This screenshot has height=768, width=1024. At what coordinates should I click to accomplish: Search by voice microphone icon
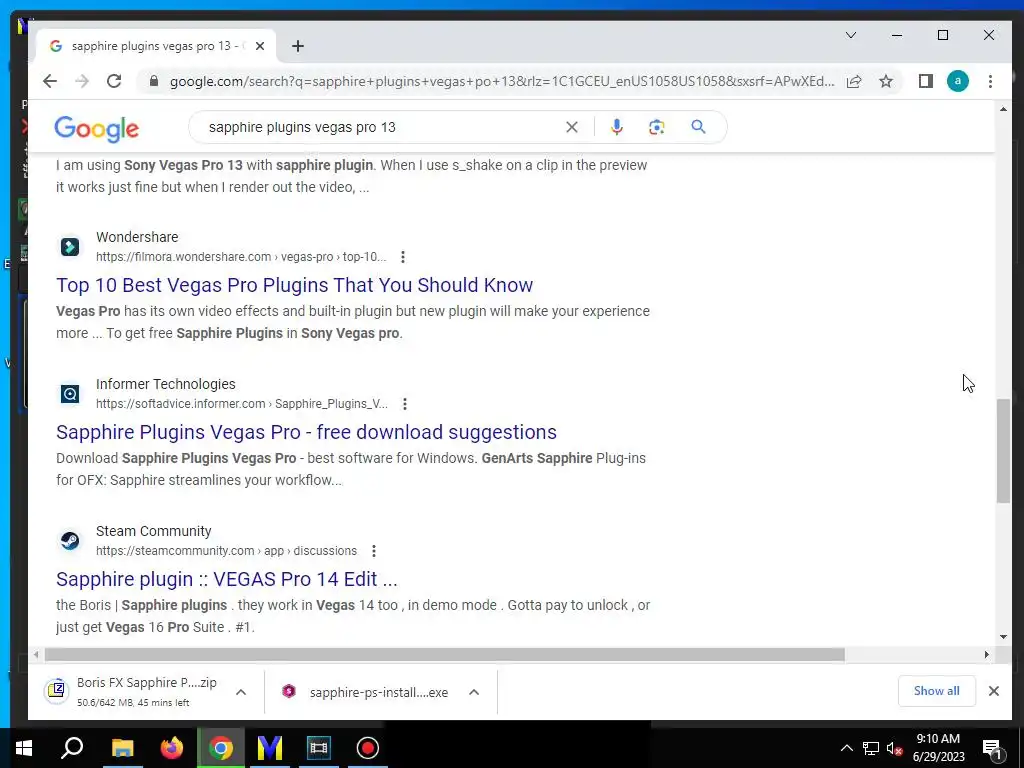click(616, 127)
